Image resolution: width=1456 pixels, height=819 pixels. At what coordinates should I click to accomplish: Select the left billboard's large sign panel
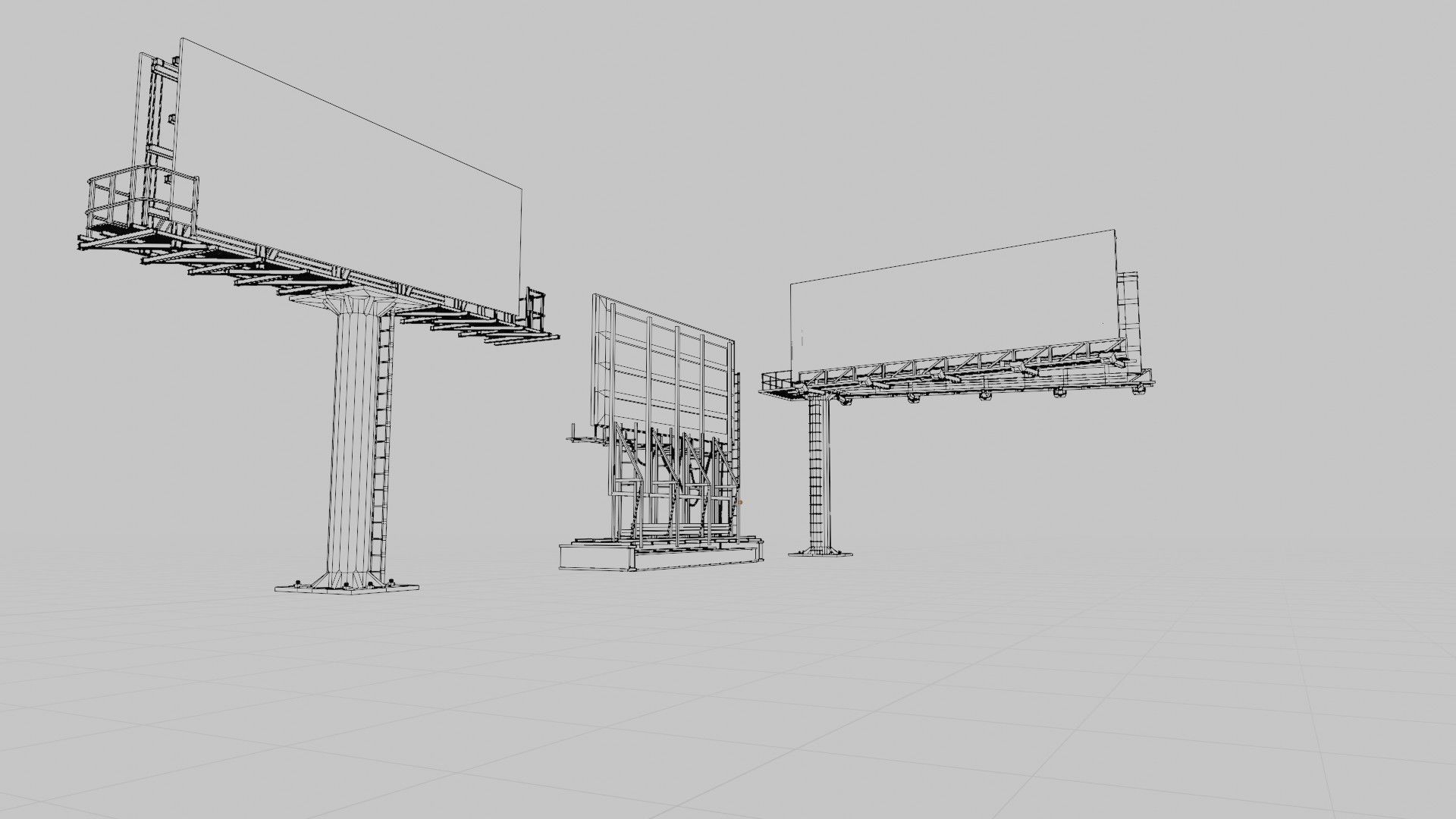[349, 190]
